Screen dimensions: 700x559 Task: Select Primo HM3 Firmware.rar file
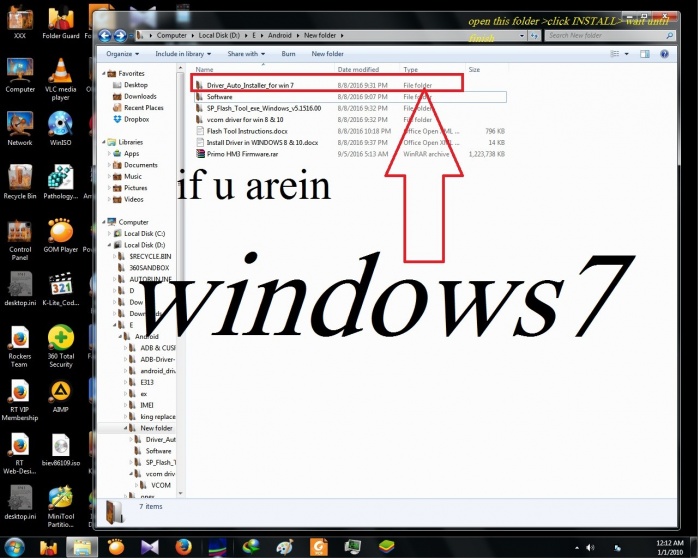click(x=350, y=154)
